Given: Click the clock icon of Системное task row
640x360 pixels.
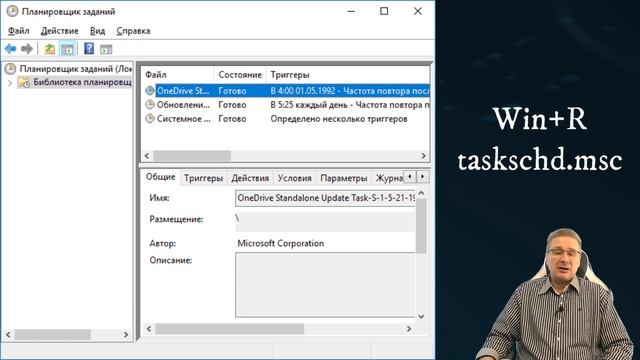Looking at the screenshot, I should pos(150,118).
